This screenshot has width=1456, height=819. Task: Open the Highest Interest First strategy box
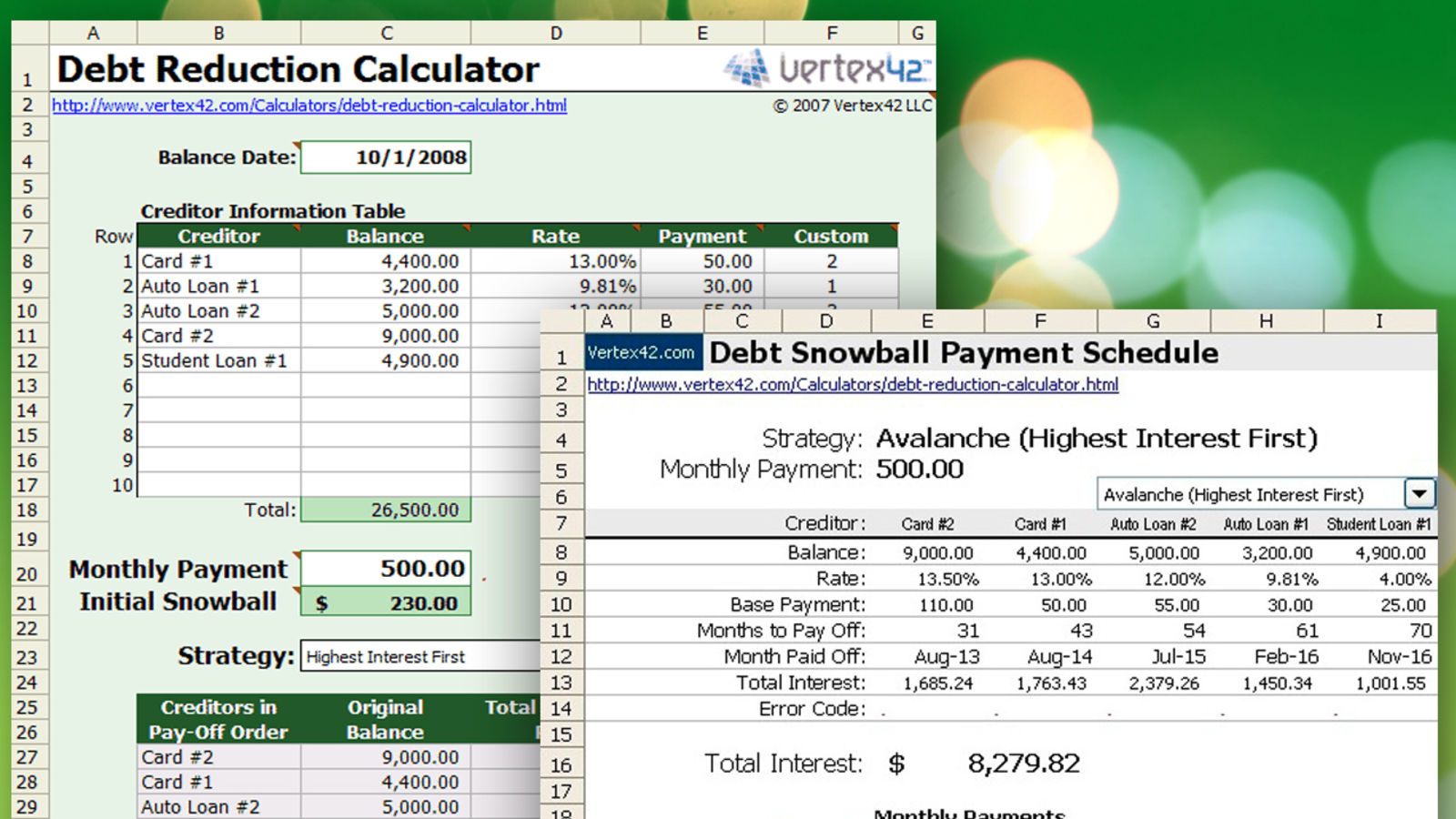[x=419, y=657]
